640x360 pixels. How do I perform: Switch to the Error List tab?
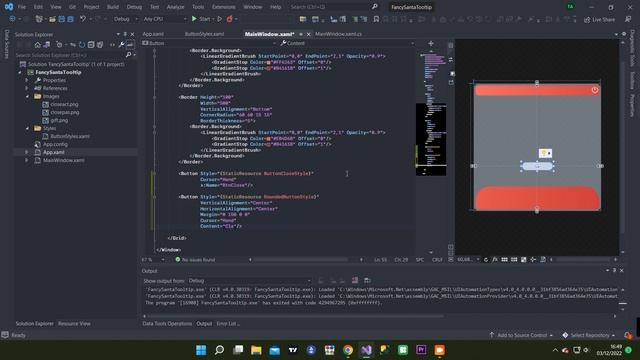tap(228, 324)
